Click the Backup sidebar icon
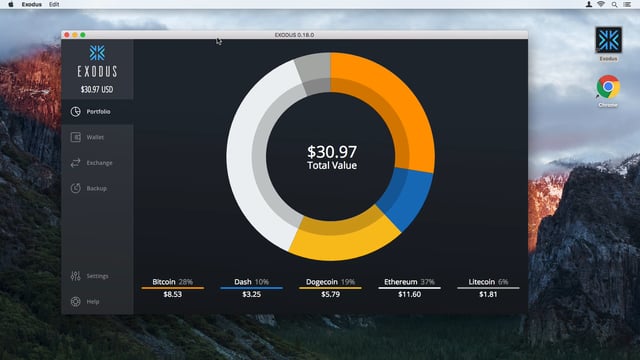The height and width of the screenshot is (360, 640). tap(76, 188)
